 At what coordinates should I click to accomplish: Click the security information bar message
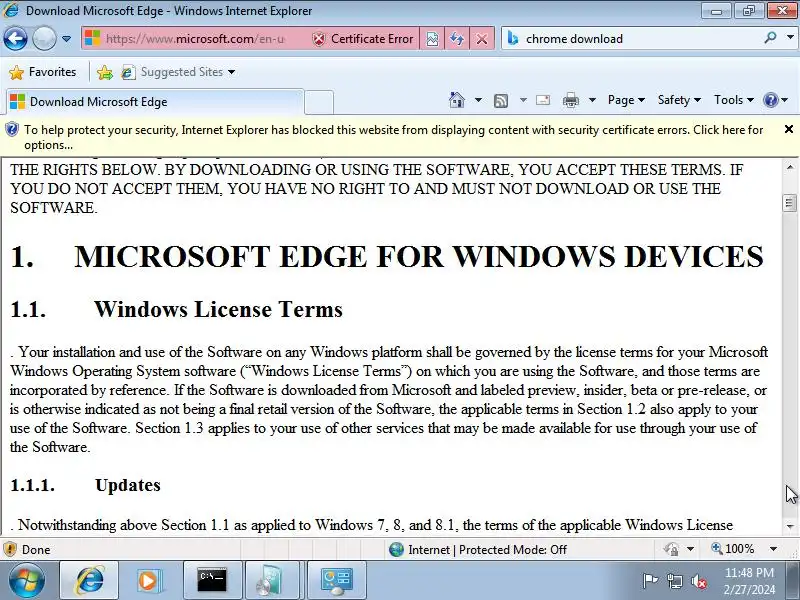coord(393,137)
